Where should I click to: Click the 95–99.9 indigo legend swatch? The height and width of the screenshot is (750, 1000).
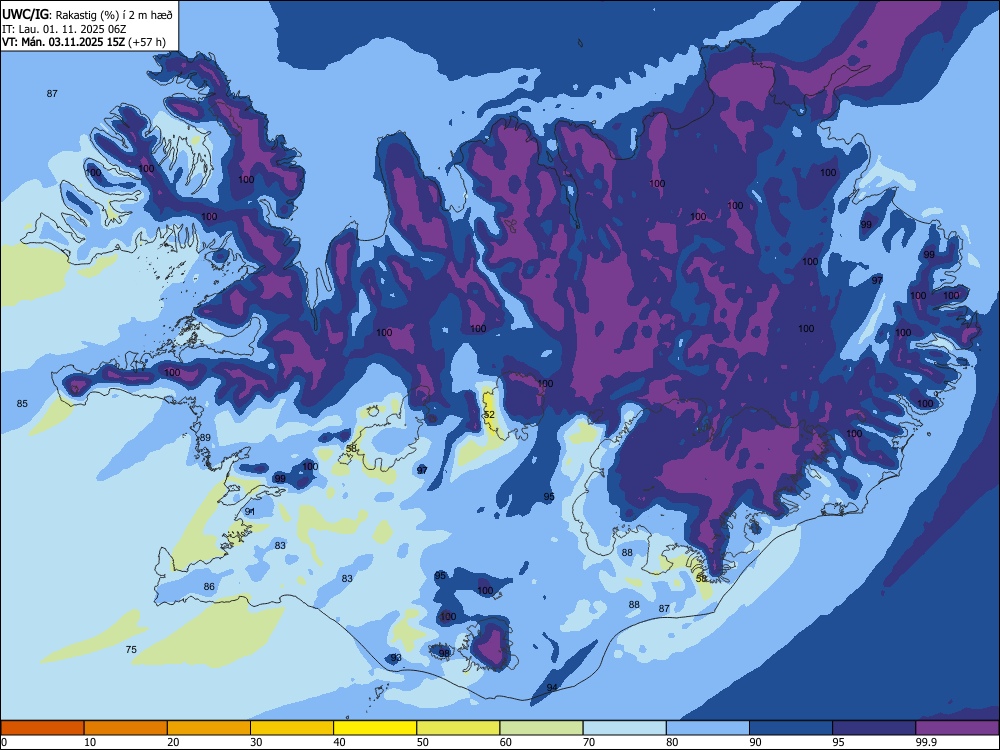pos(874,728)
